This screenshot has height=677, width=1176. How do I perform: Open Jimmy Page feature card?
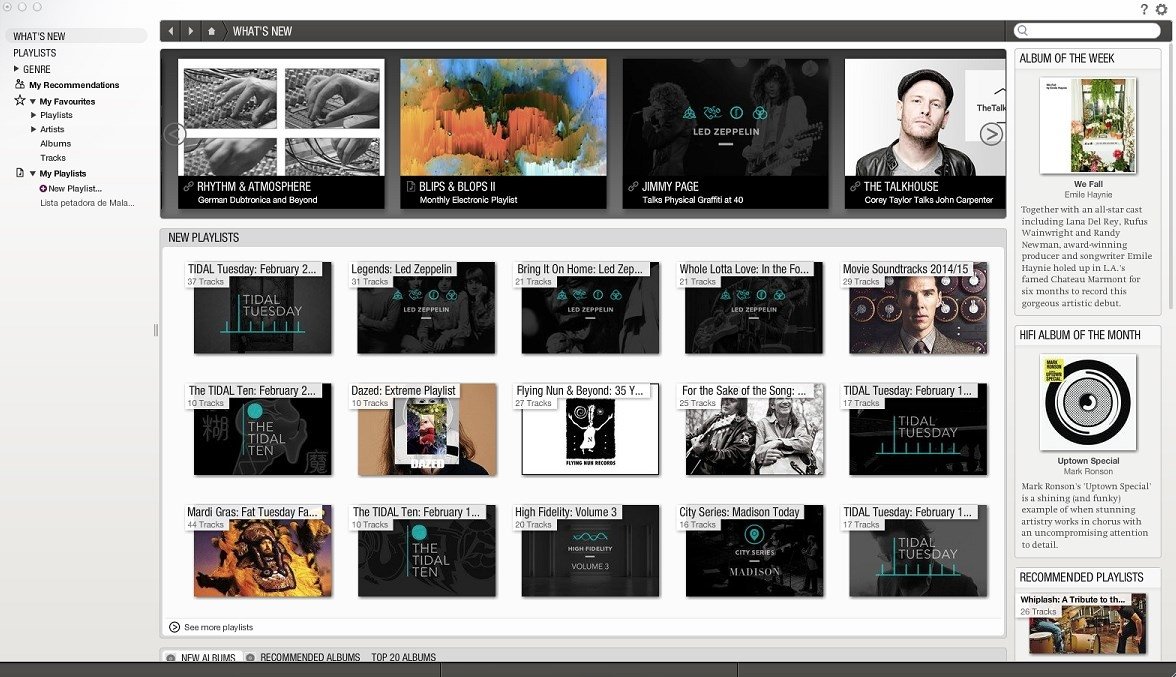click(x=726, y=133)
